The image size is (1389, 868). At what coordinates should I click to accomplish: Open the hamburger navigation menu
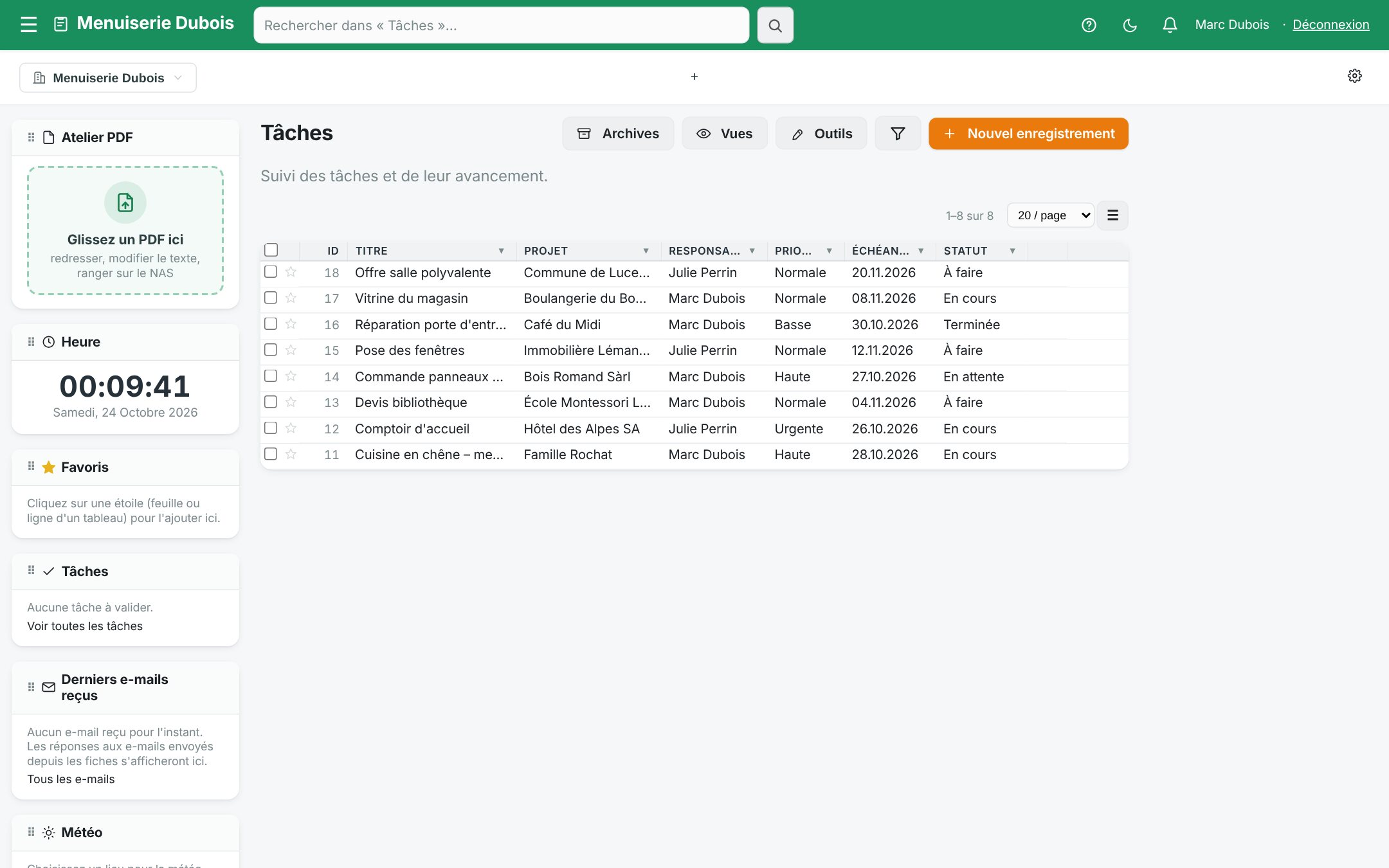(x=28, y=25)
